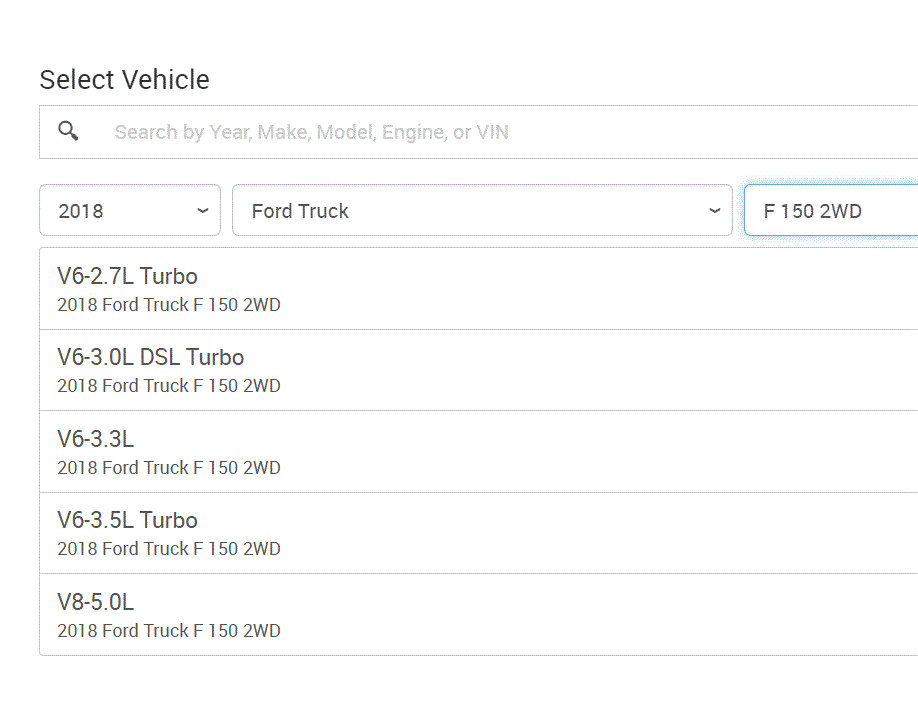This screenshot has width=918, height=722.
Task: Click the '2018' text in the year selector
Action: coord(81,211)
